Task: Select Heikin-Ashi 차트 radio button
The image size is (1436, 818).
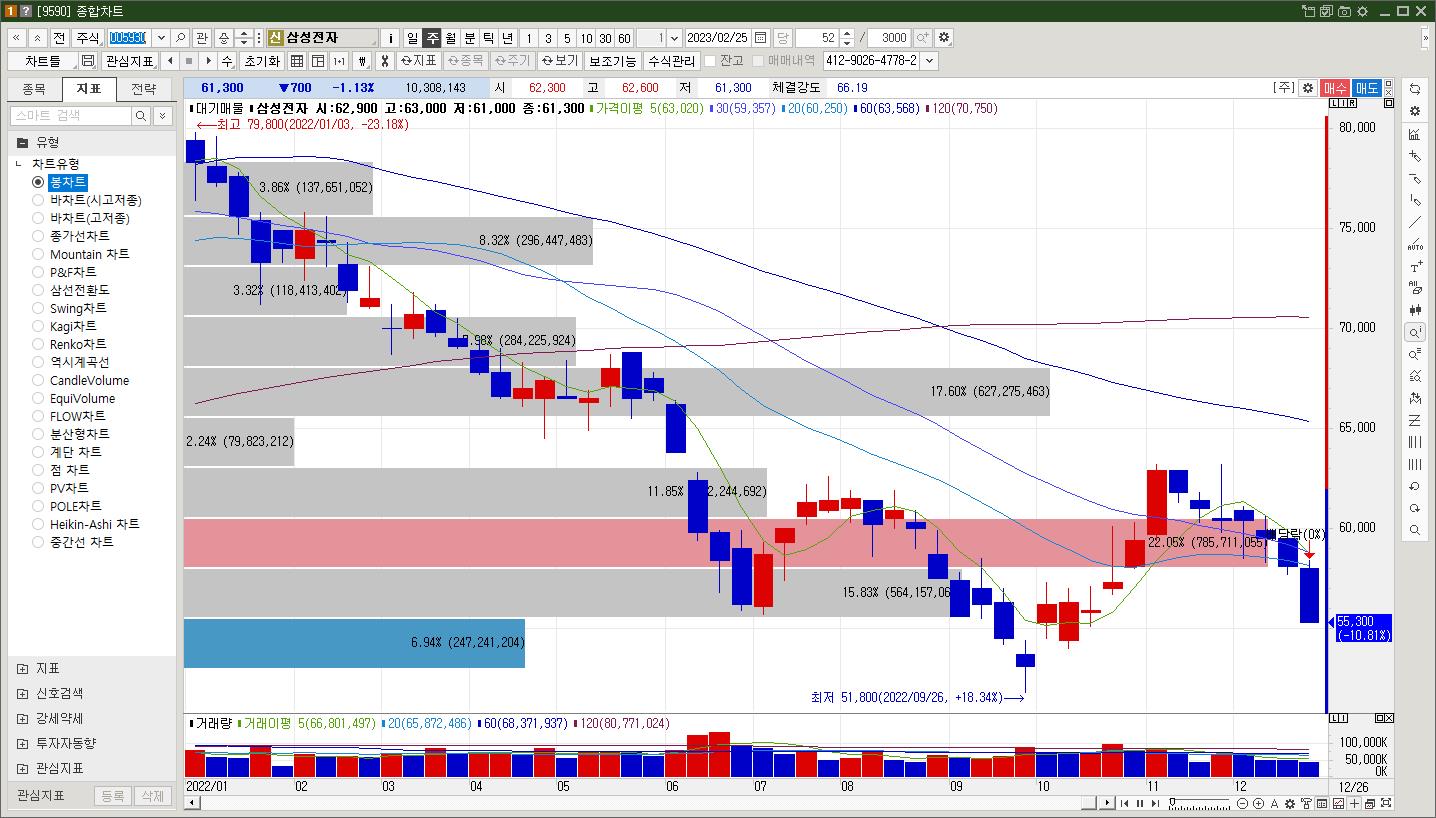Action: click(38, 524)
